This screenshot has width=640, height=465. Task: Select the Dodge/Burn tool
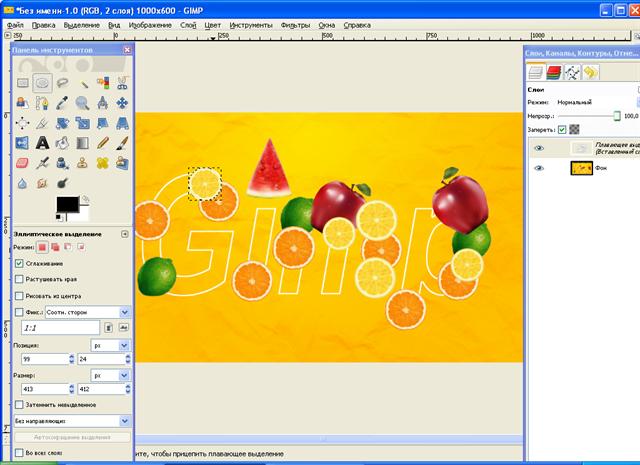(x=62, y=183)
